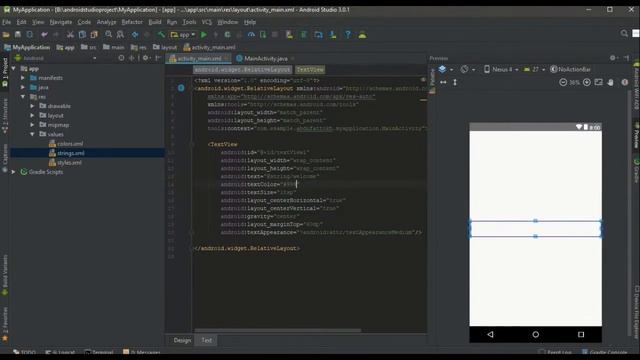This screenshot has height=360, width=640.
Task: Click the Help question mark icon
Action: coord(348,35)
